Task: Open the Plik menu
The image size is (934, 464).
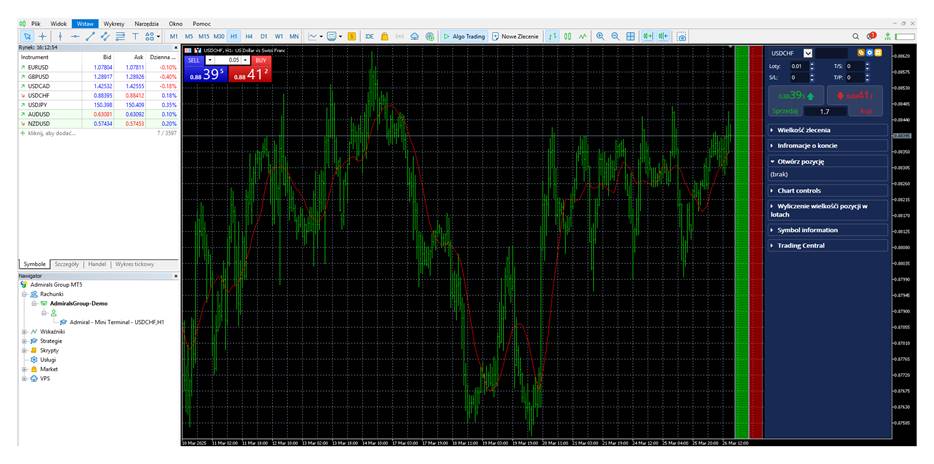Action: [x=36, y=24]
